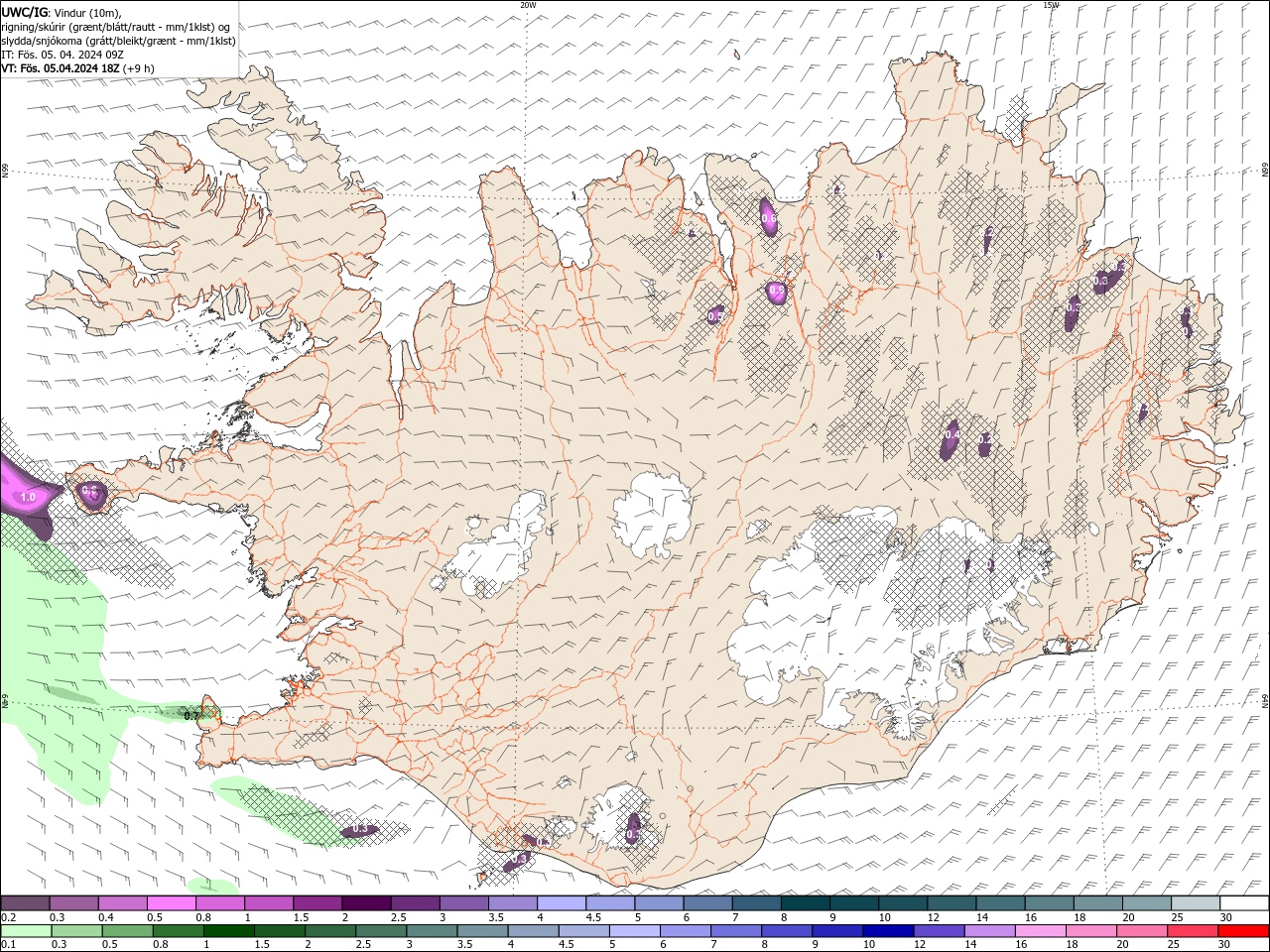Select the dark purple snow swatch between 2 and 2.5
1270x952 pixels.
click(x=366, y=902)
